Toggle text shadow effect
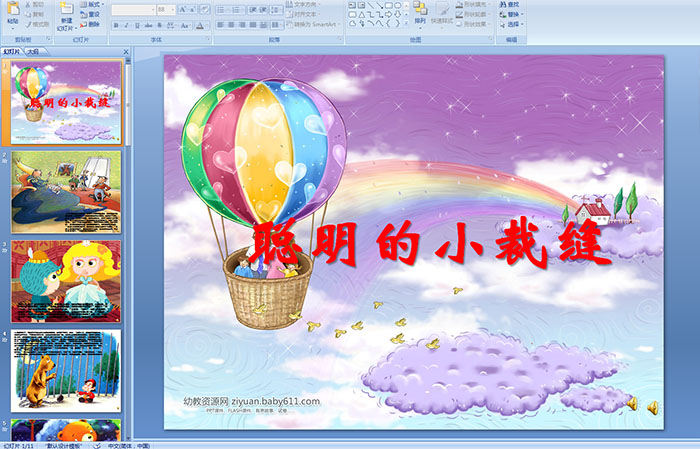The width and height of the screenshot is (700, 449). click(159, 25)
